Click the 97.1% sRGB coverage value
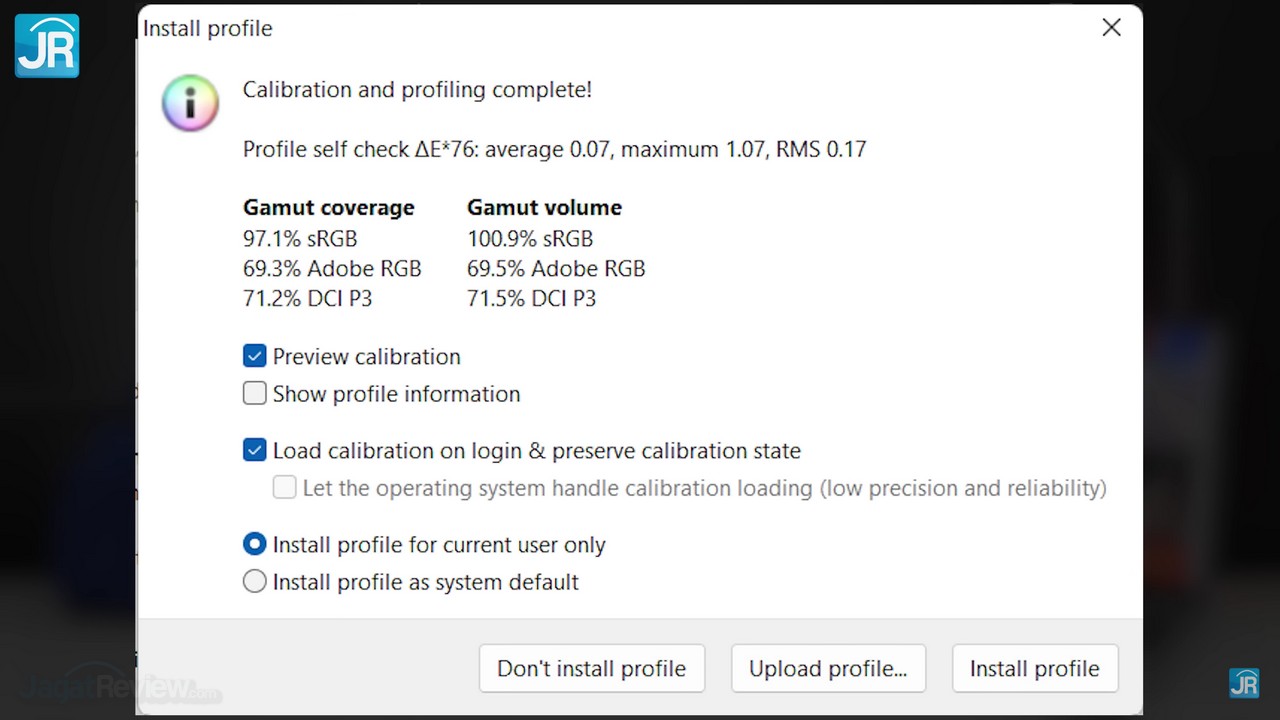The width and height of the screenshot is (1280, 720). click(300, 238)
